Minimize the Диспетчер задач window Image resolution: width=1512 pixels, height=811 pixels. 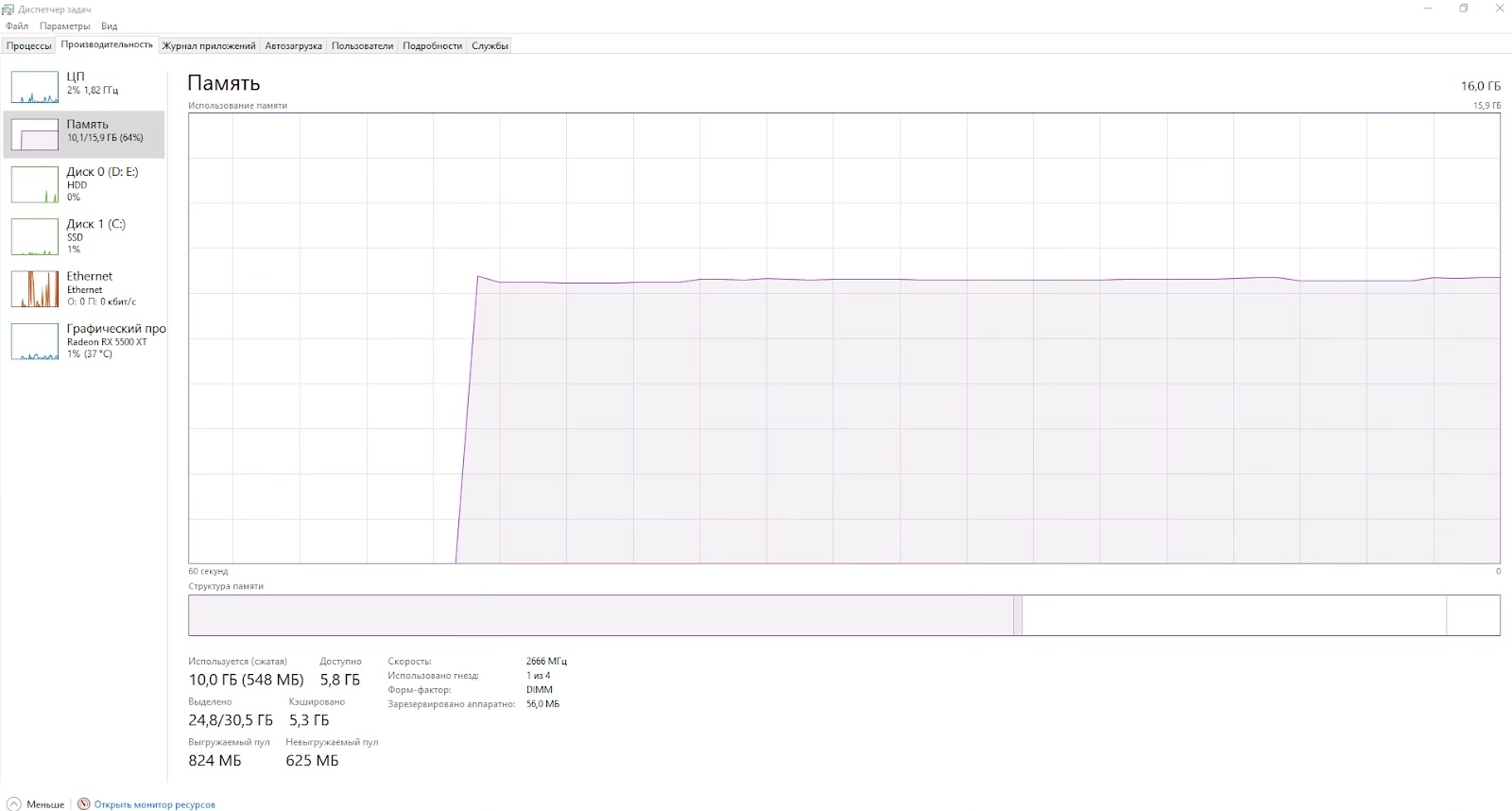coord(1428,9)
